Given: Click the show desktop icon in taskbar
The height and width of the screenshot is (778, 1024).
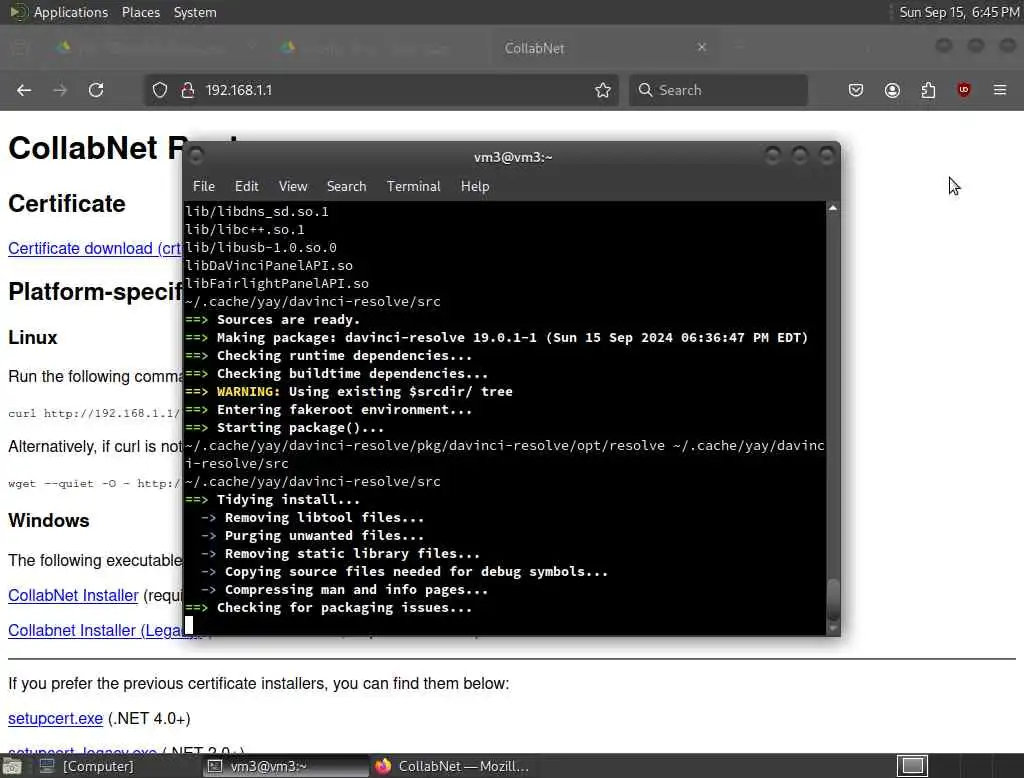Looking at the screenshot, I should tap(12, 766).
